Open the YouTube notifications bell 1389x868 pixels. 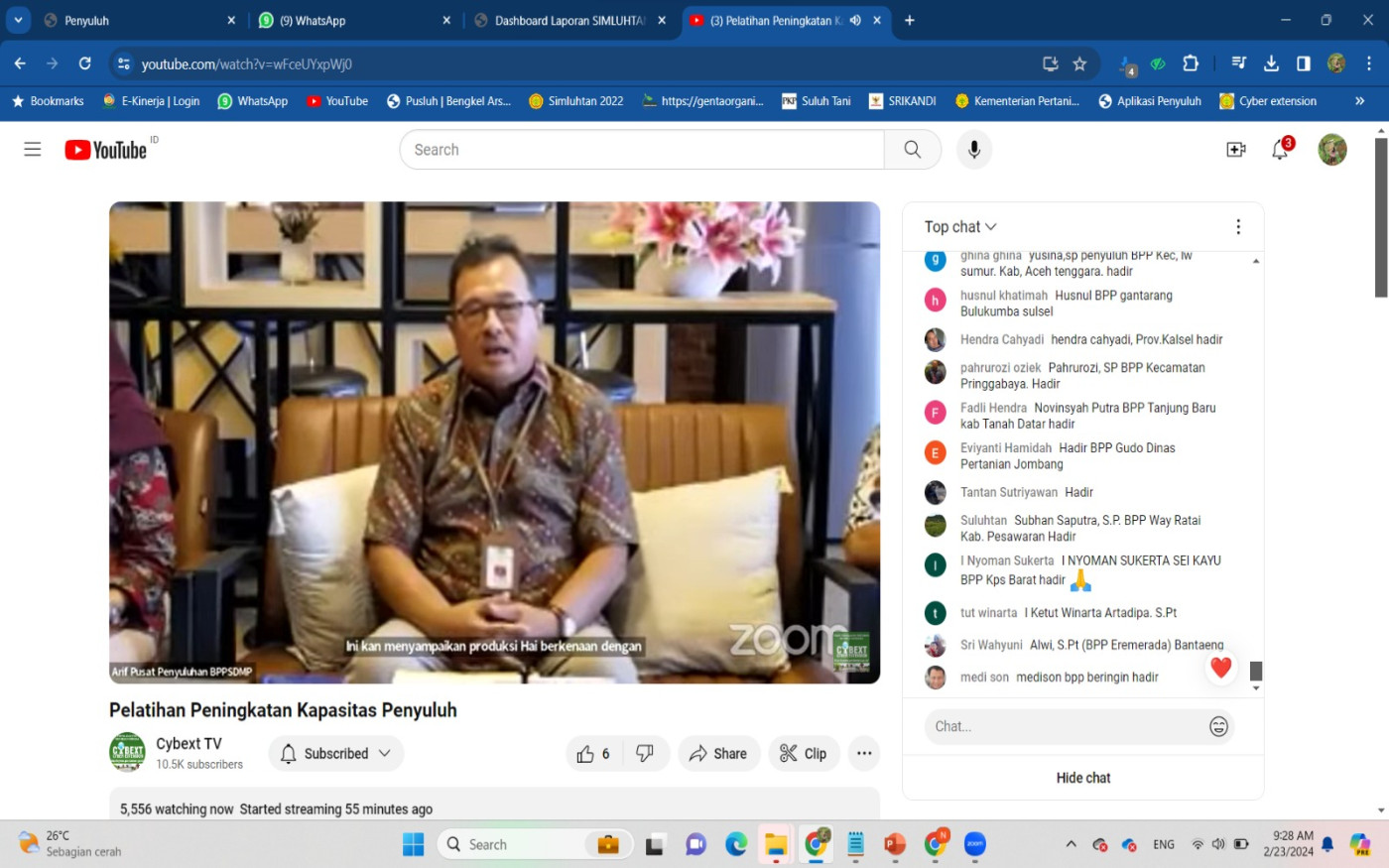click(1280, 150)
